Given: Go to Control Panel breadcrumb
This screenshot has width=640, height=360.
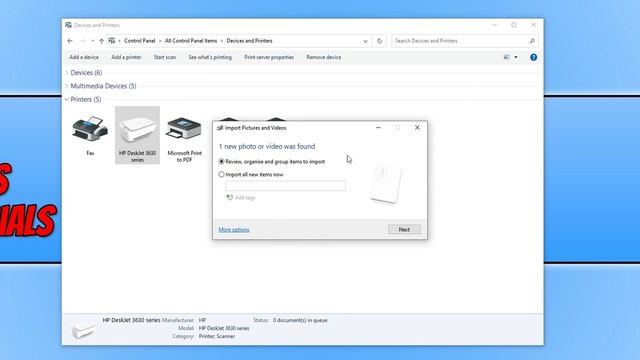Looking at the screenshot, I should pos(140,41).
